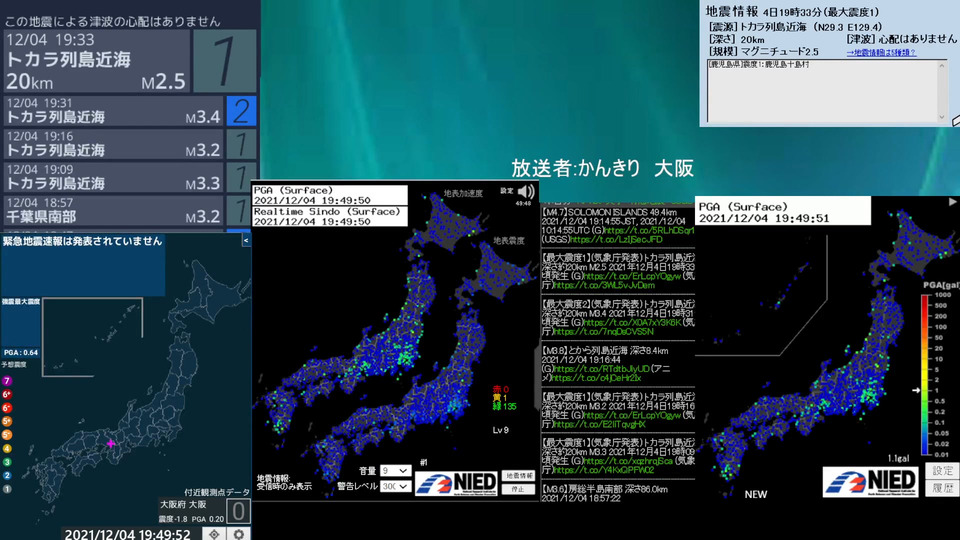The image size is (960, 540).
Task: Click the PGA color scale bar
Action: coord(926,375)
